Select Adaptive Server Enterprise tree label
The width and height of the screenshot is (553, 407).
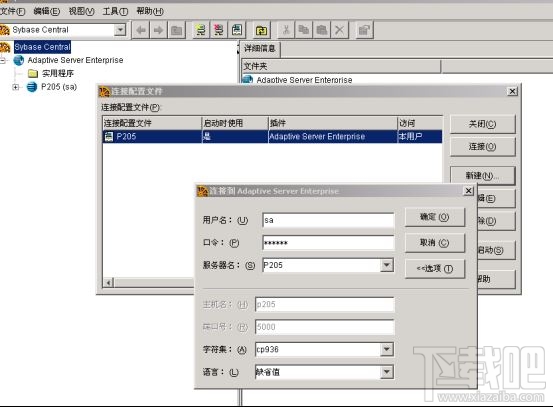(75, 60)
